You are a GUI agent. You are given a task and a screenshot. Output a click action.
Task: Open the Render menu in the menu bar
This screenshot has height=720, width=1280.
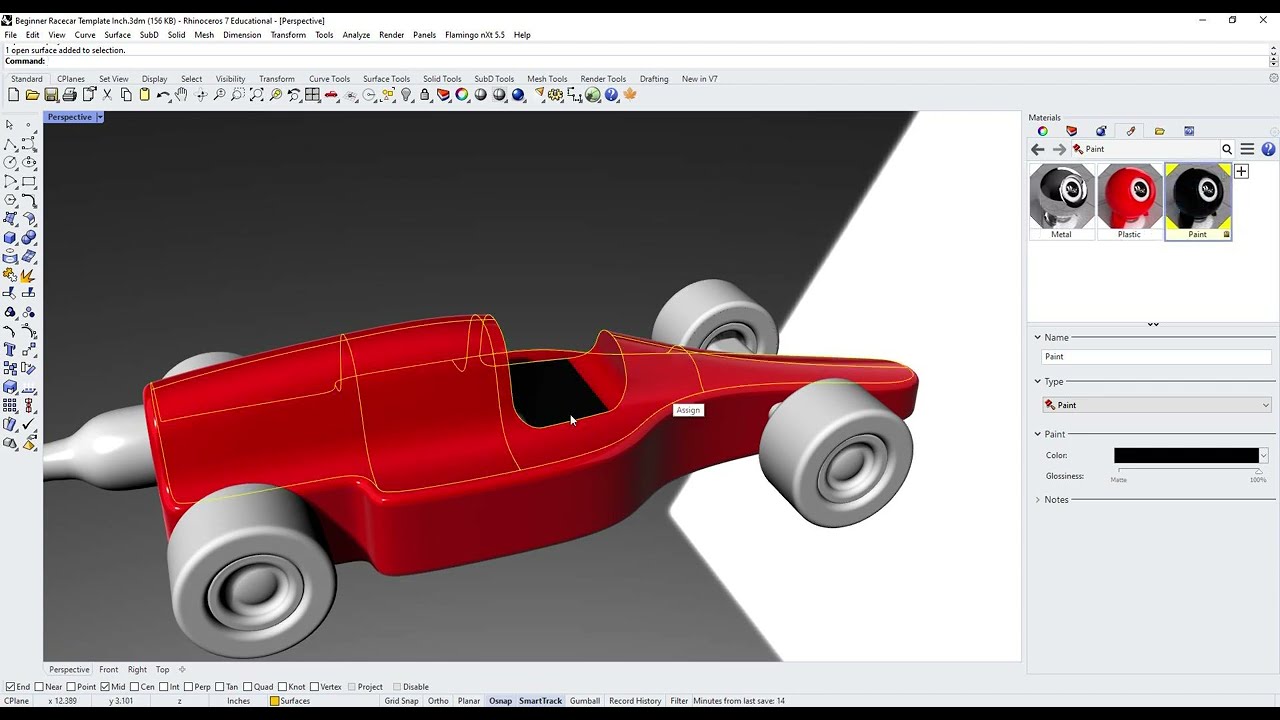click(x=391, y=35)
